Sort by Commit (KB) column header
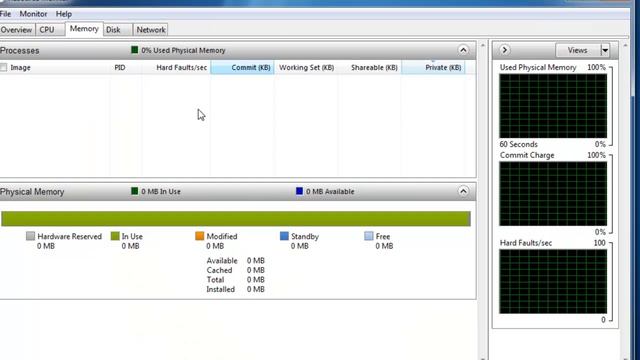 pyautogui.click(x=242, y=68)
